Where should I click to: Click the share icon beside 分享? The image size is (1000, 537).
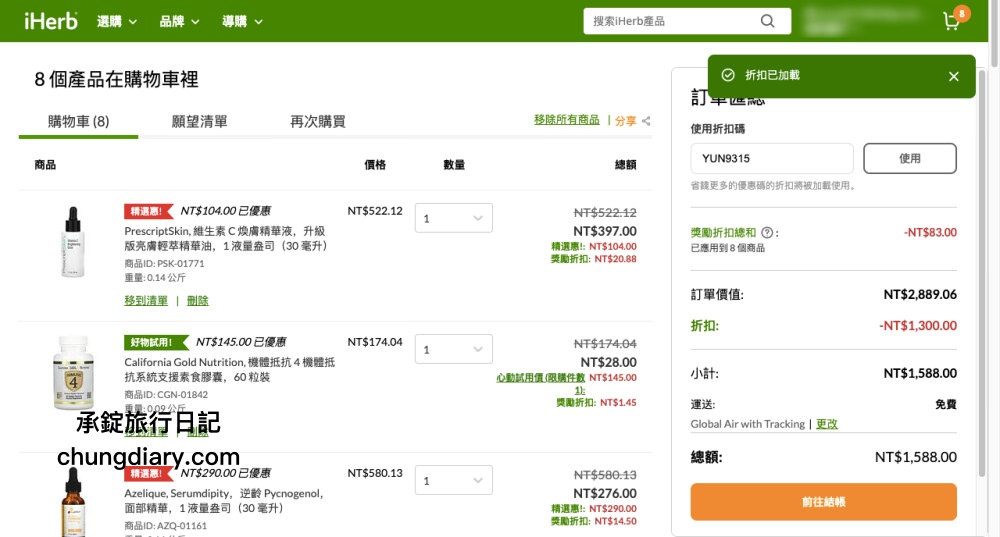(x=646, y=121)
